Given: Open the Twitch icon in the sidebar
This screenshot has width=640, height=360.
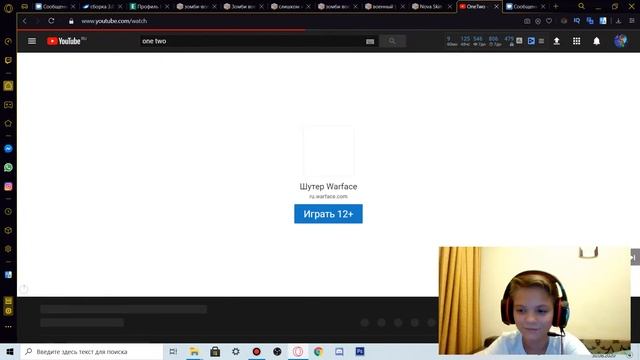Looking at the screenshot, I should pos(8,60).
